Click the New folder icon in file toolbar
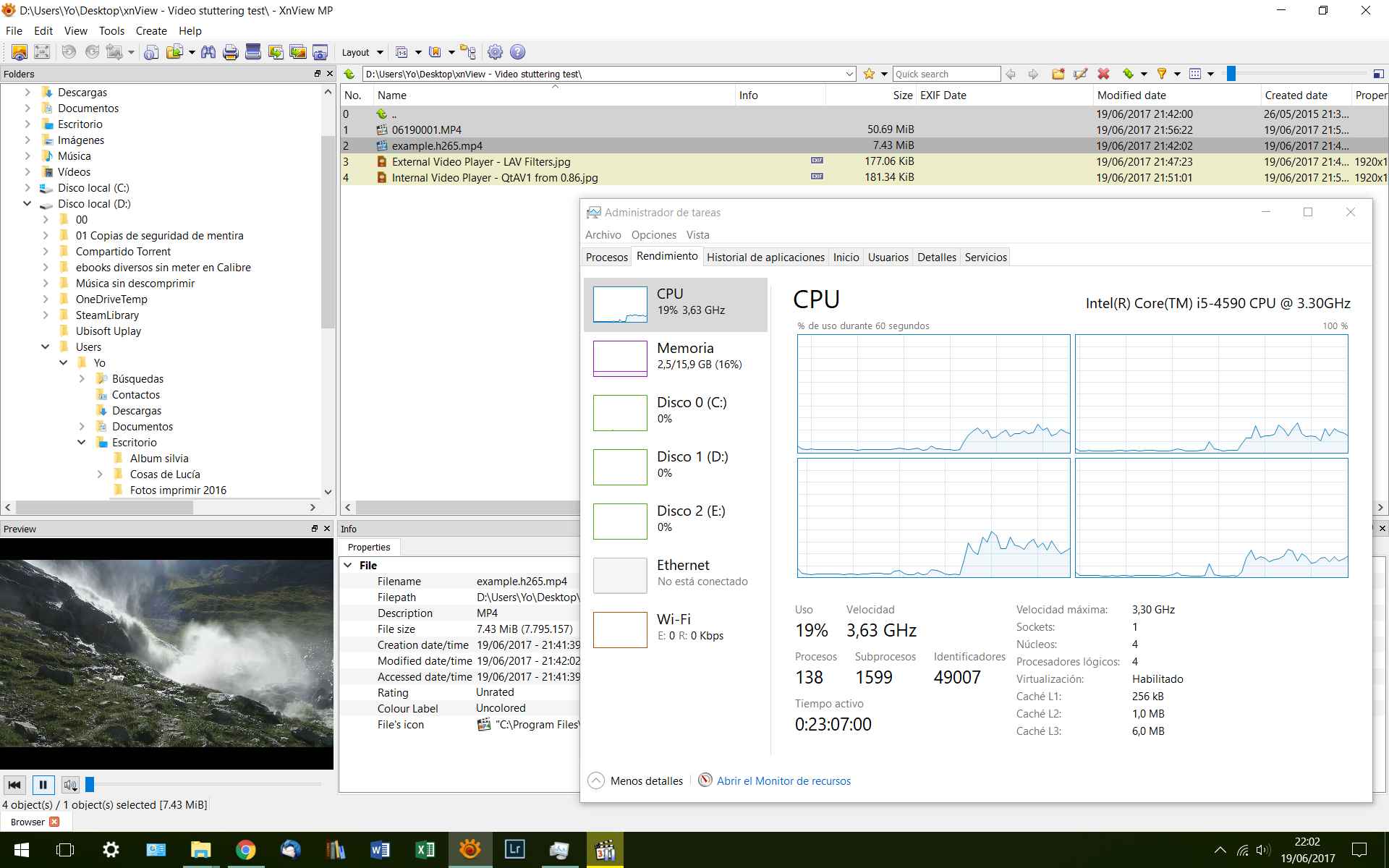This screenshot has width=1389, height=868. point(1058,74)
